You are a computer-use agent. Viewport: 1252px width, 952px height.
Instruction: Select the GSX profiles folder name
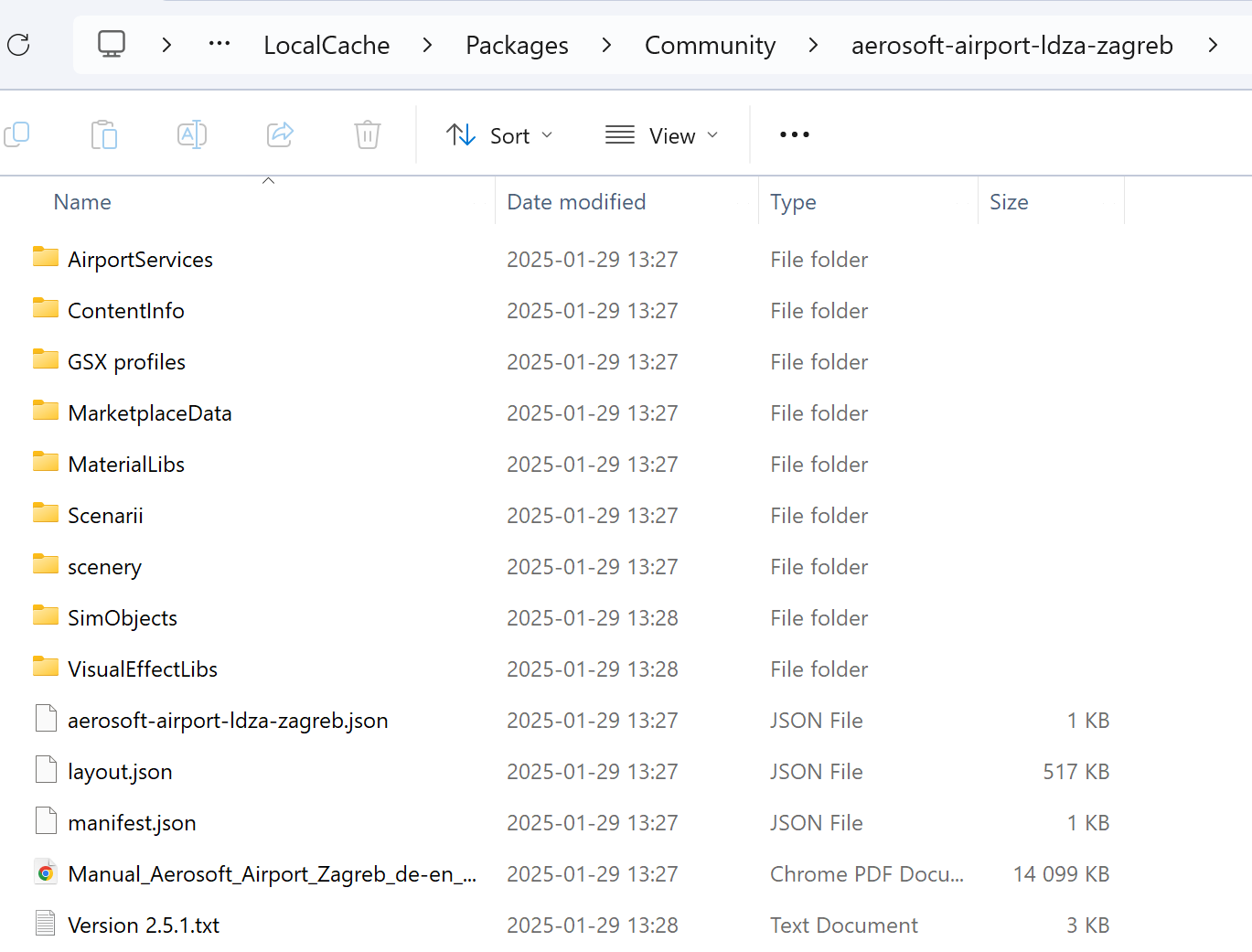126,362
